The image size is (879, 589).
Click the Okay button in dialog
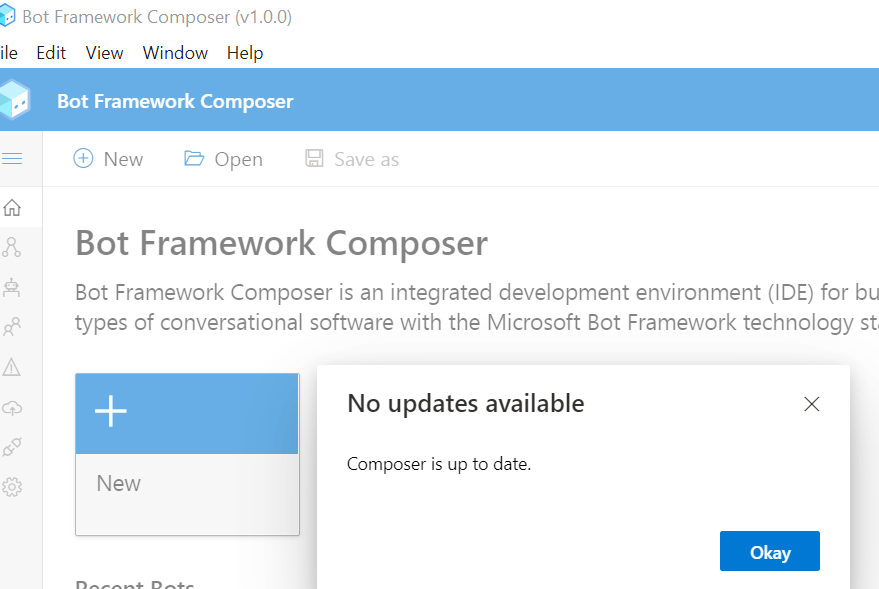point(770,551)
